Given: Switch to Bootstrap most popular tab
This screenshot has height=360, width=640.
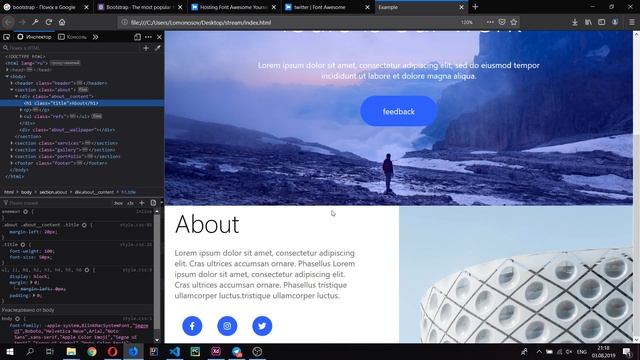Looking at the screenshot, I should 140,7.
